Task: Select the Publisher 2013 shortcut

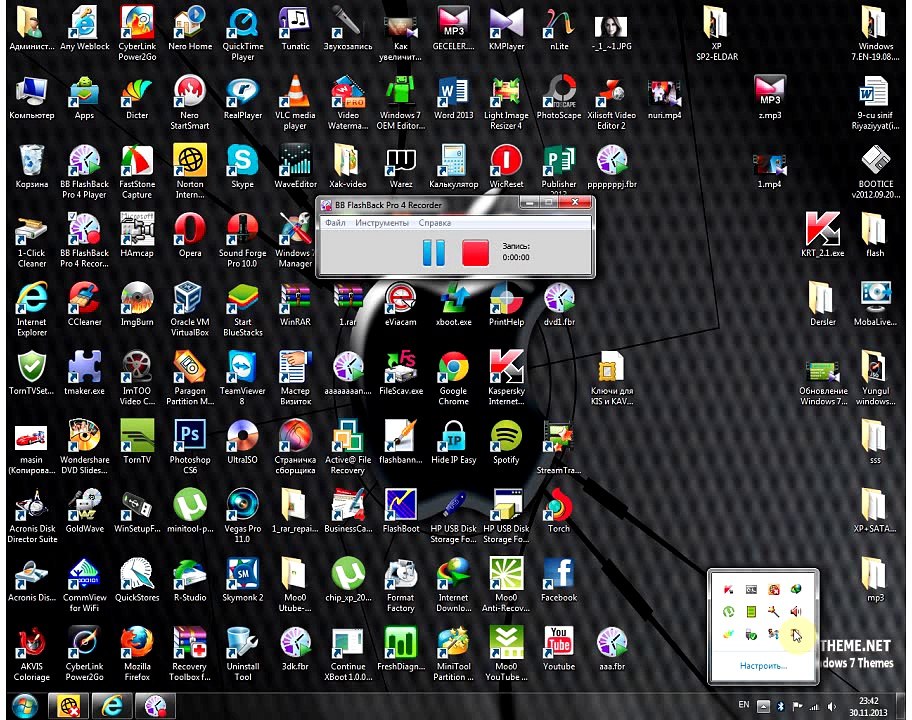Action: (x=558, y=172)
